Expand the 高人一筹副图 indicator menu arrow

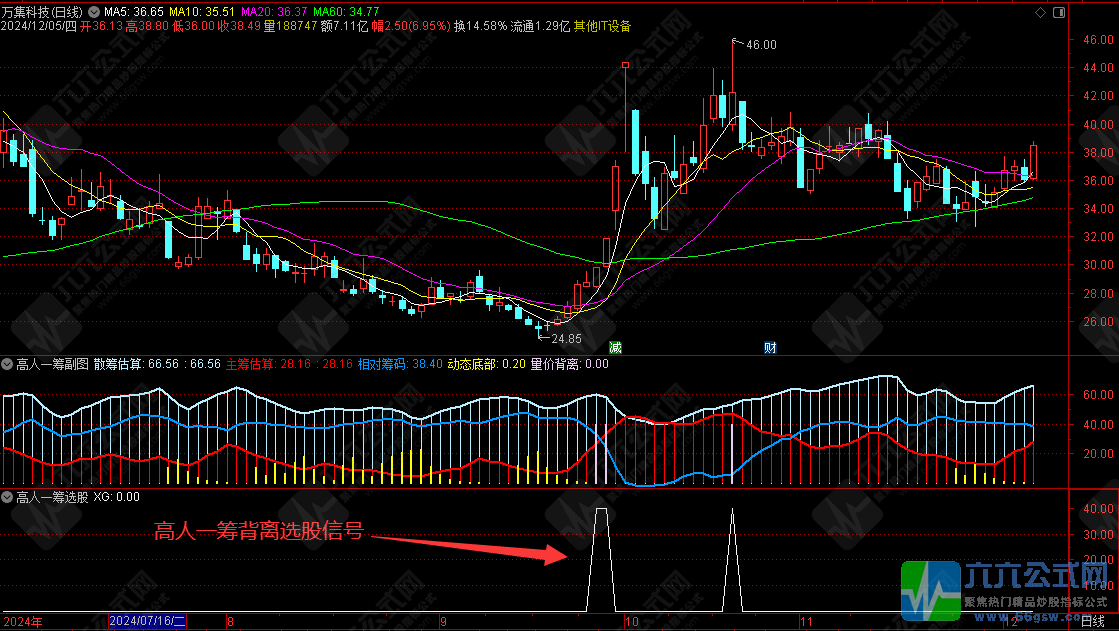7,365
